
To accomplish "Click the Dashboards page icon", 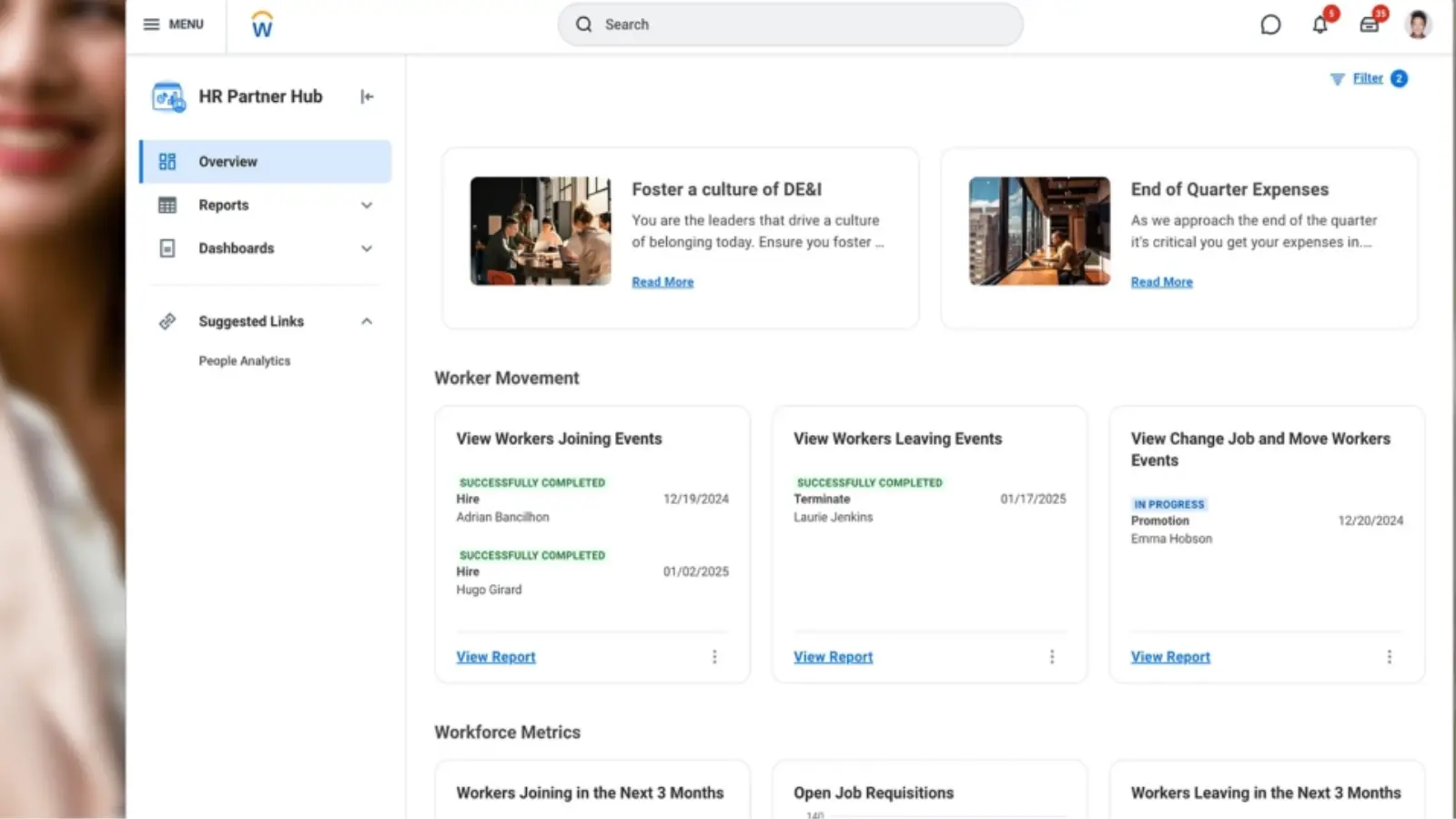I will point(167,248).
